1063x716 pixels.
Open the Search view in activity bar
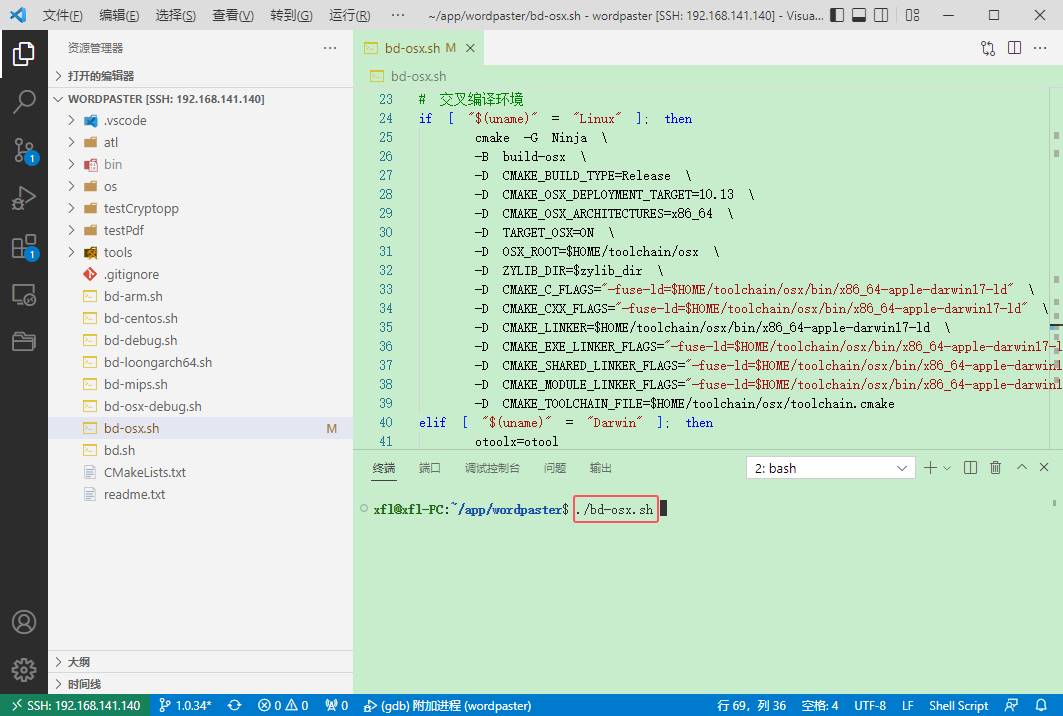click(24, 101)
